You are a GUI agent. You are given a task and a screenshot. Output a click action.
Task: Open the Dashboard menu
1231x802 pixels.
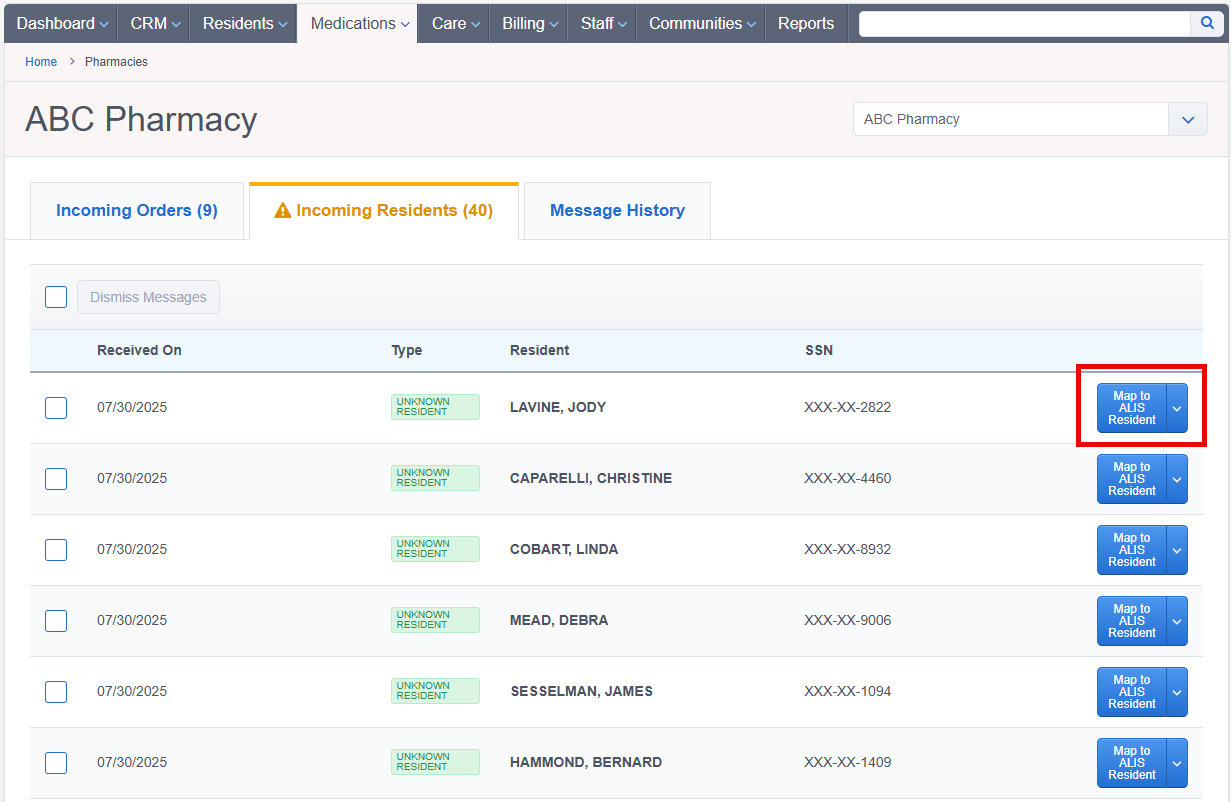point(62,23)
